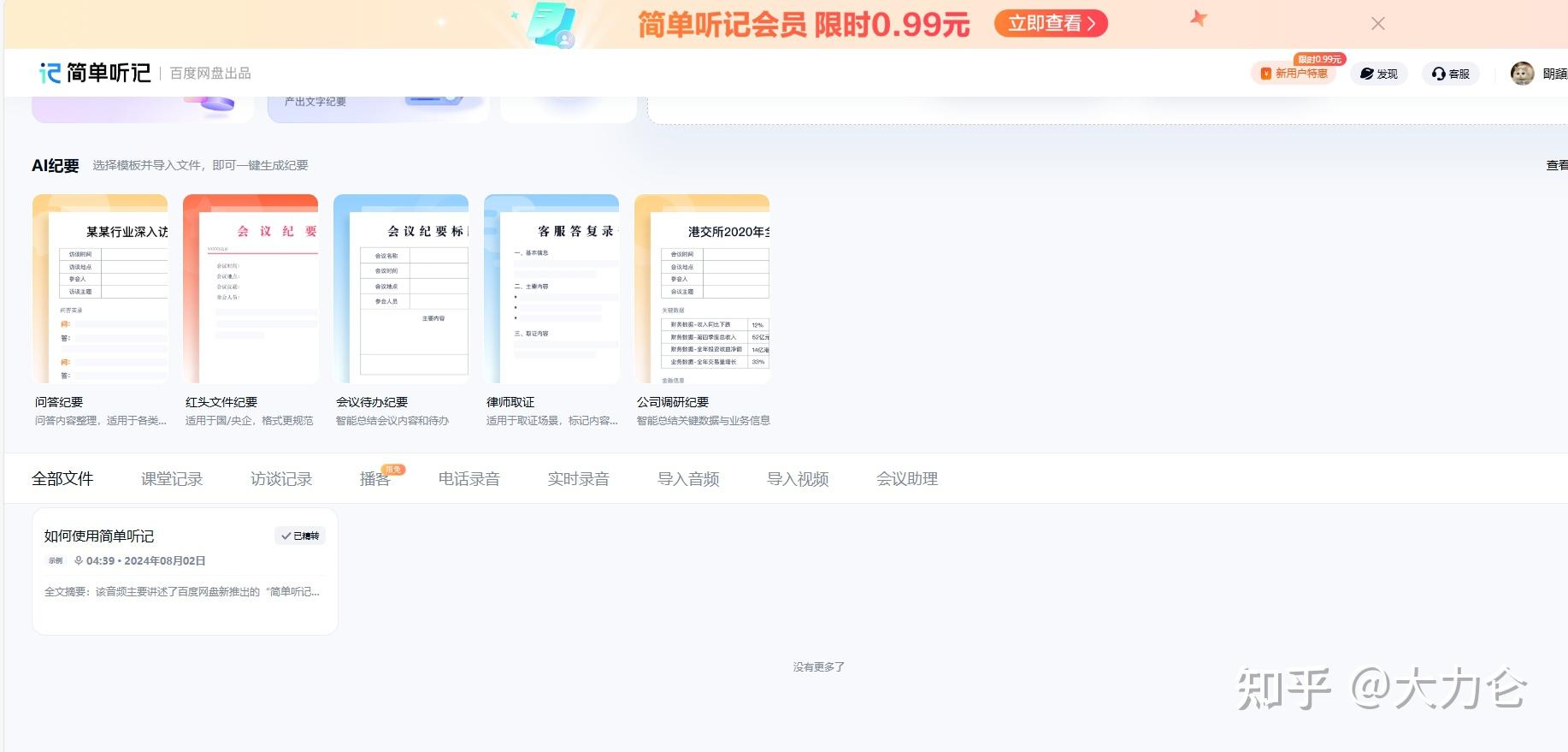Open the 发现 button
The image size is (1568, 752).
[x=1378, y=74]
